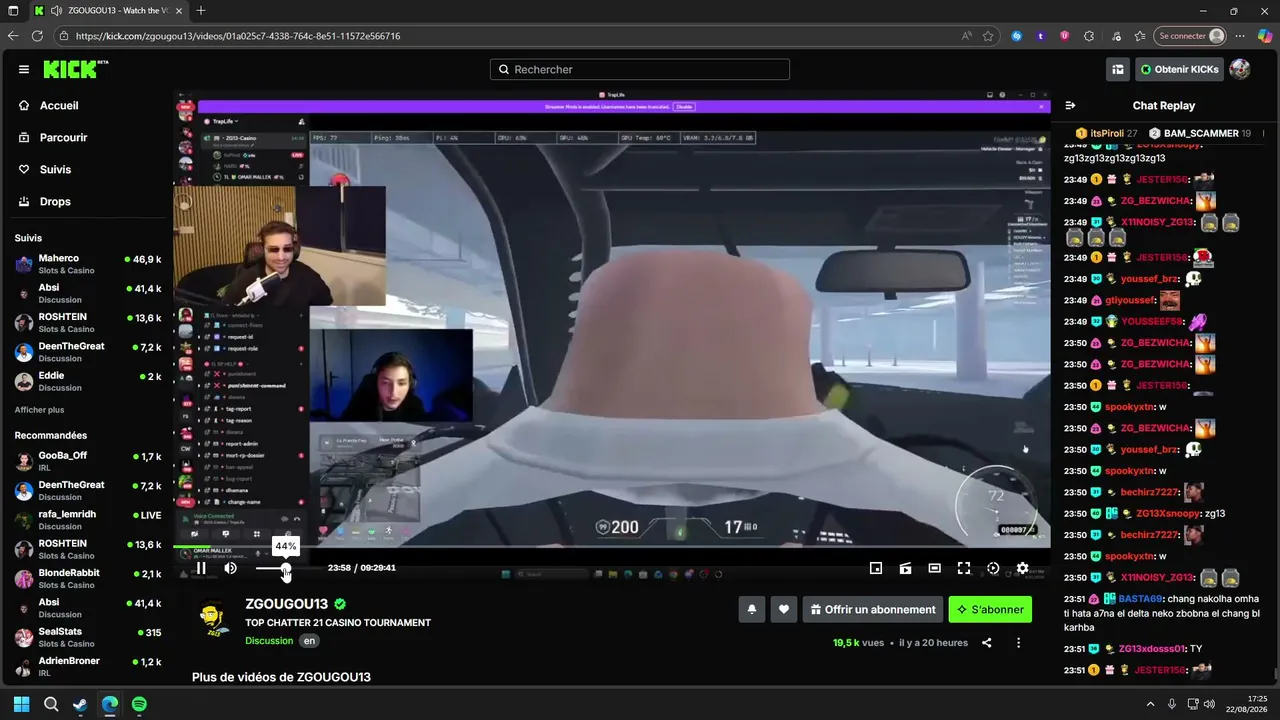The width and height of the screenshot is (1280, 720).
Task: Follow channel with heart icon
Action: tap(784, 609)
